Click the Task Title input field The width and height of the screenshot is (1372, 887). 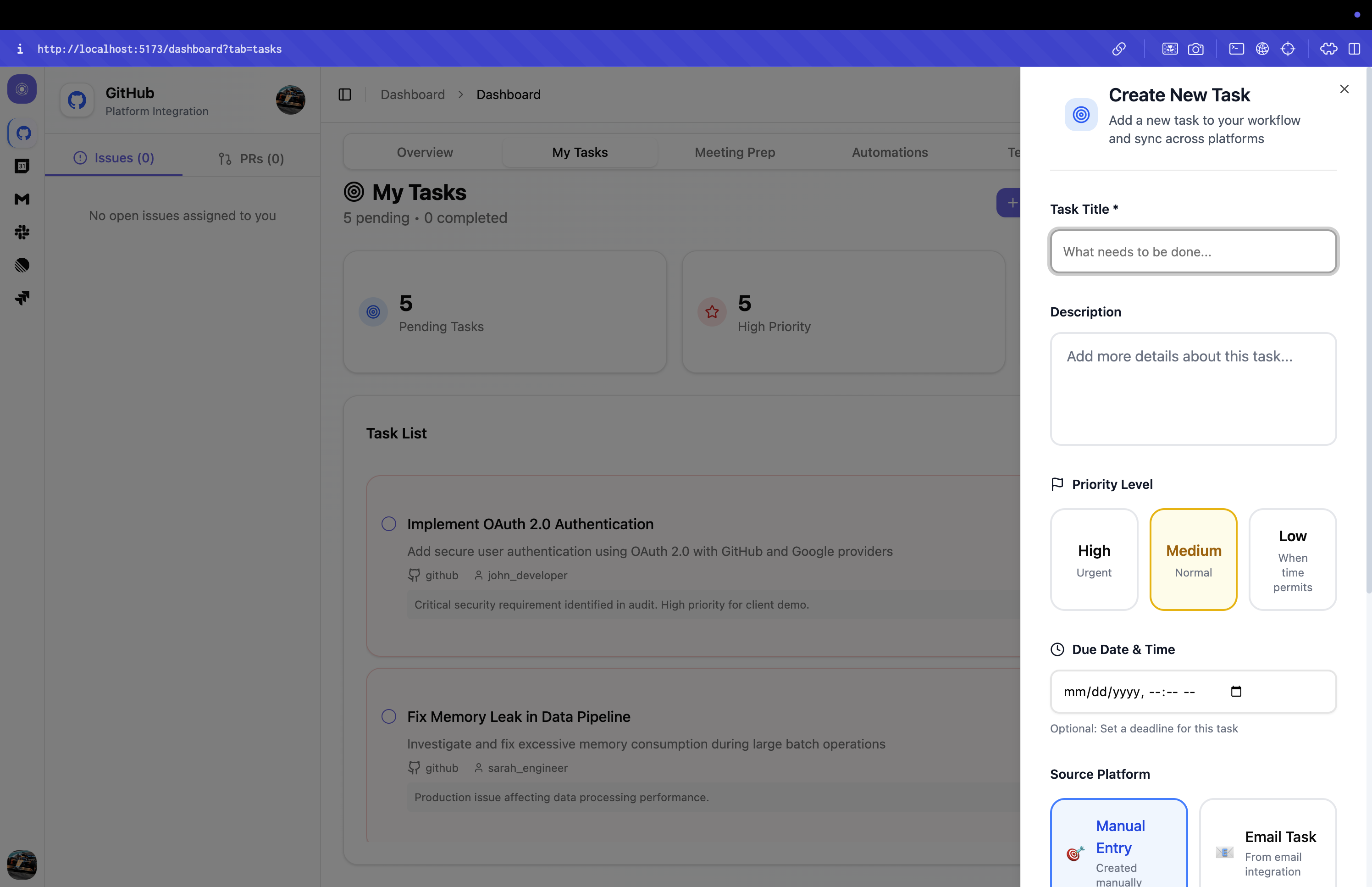pos(1192,252)
